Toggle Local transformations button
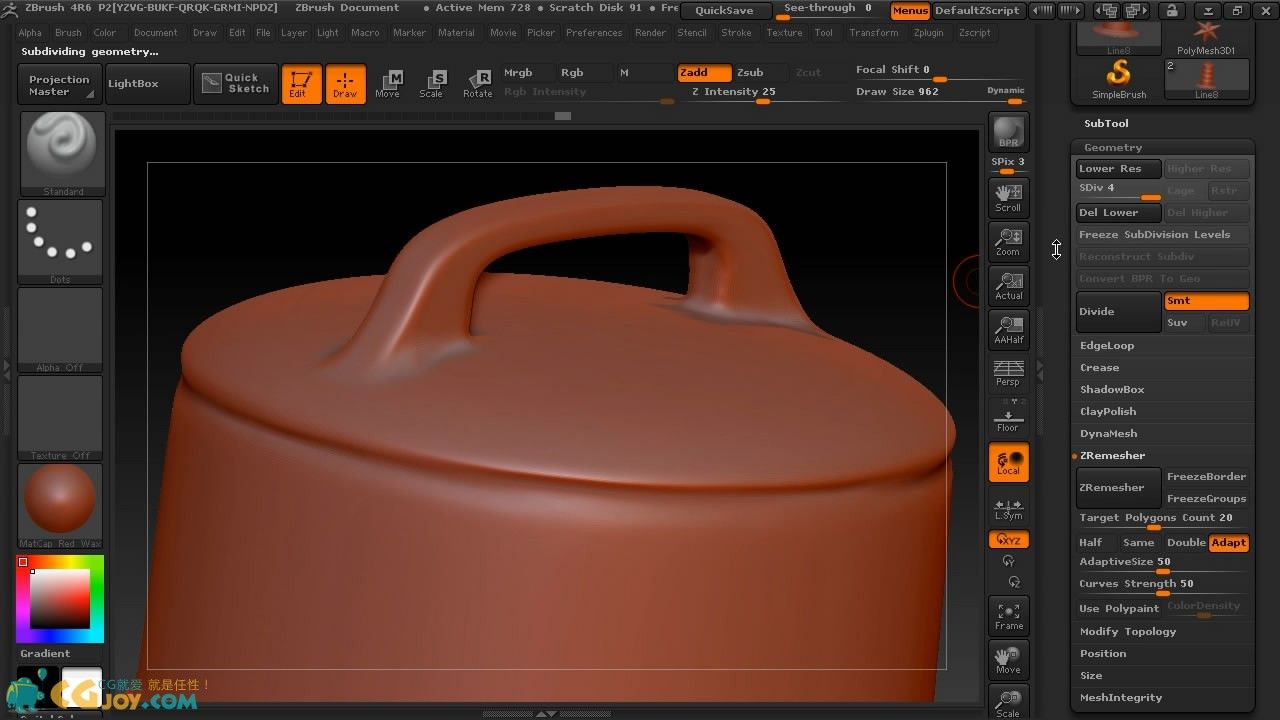 coord(1008,462)
